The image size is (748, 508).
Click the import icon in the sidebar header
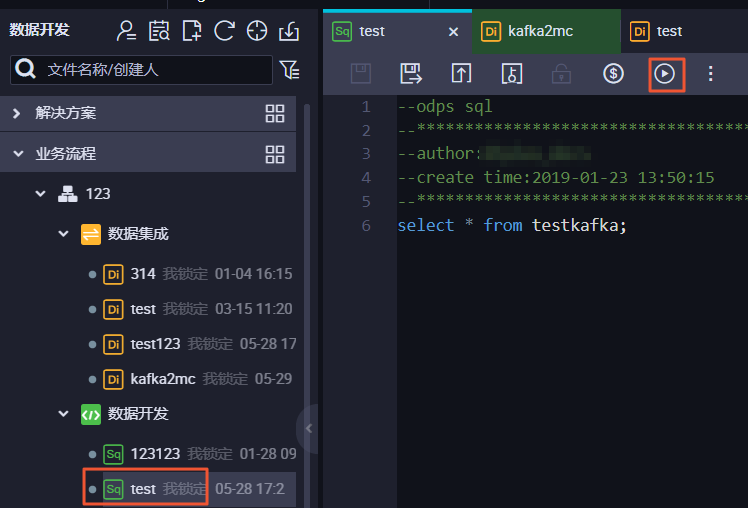(289, 31)
